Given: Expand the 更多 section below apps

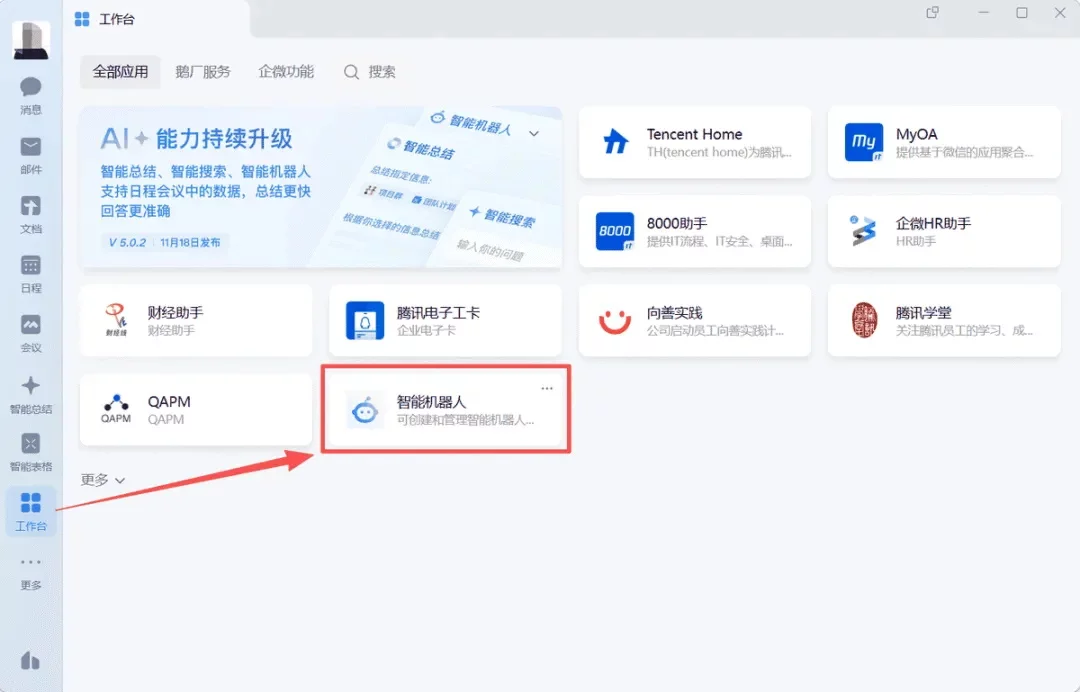Looking at the screenshot, I should (x=103, y=480).
